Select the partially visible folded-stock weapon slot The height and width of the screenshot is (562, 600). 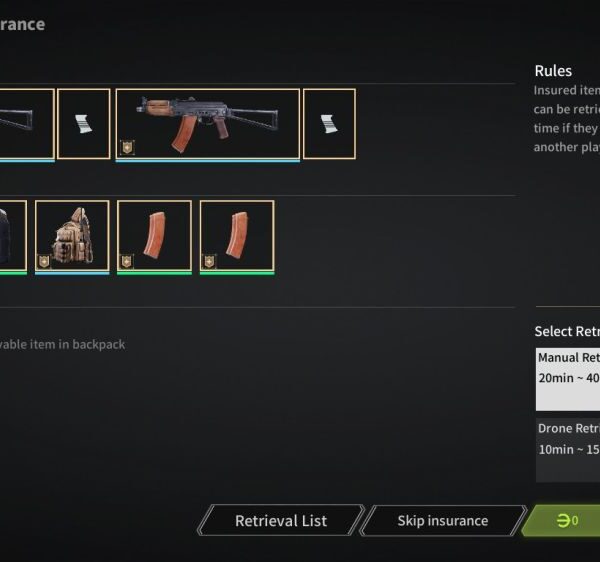tap(27, 124)
